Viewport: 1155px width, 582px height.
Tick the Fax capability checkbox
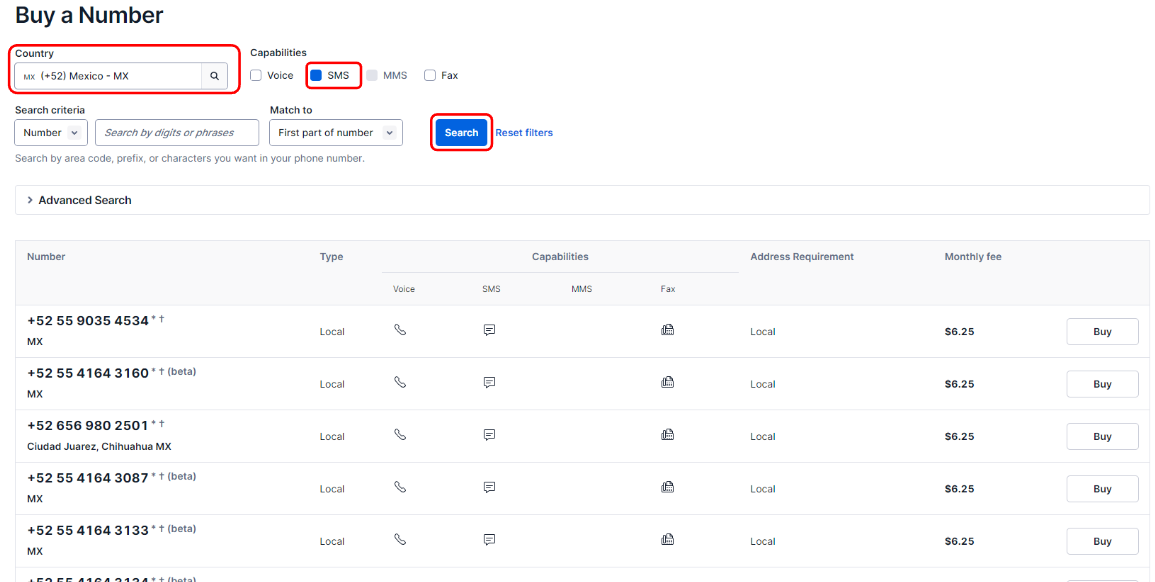coord(430,76)
